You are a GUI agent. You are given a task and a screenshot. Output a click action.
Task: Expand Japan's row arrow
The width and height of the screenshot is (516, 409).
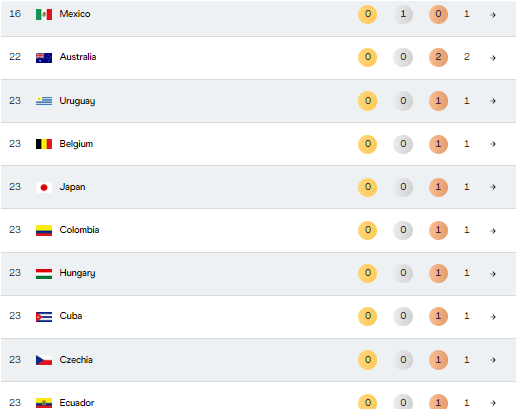click(x=493, y=187)
